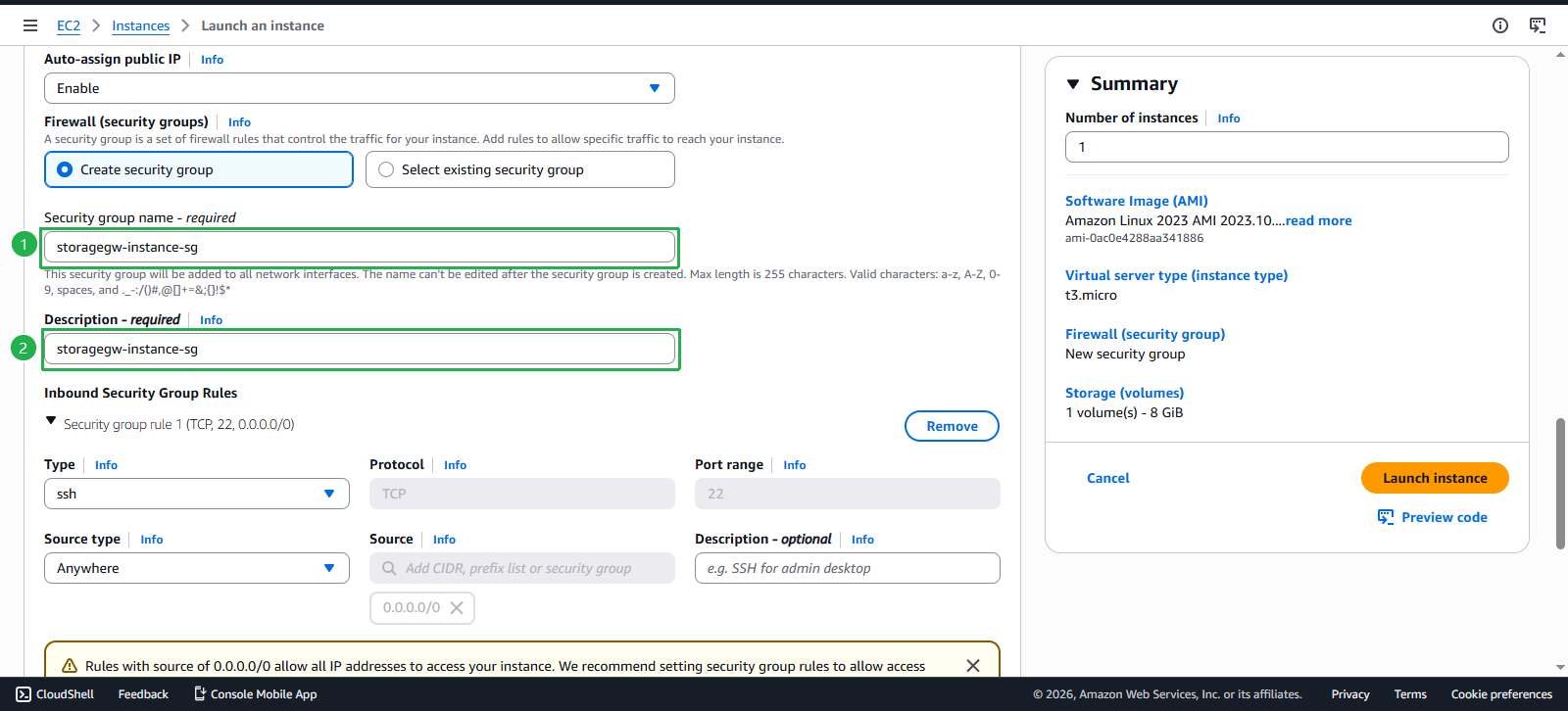The height and width of the screenshot is (711, 1568).
Task: Click the page vertical scrollbar thumb
Action: point(1560,484)
